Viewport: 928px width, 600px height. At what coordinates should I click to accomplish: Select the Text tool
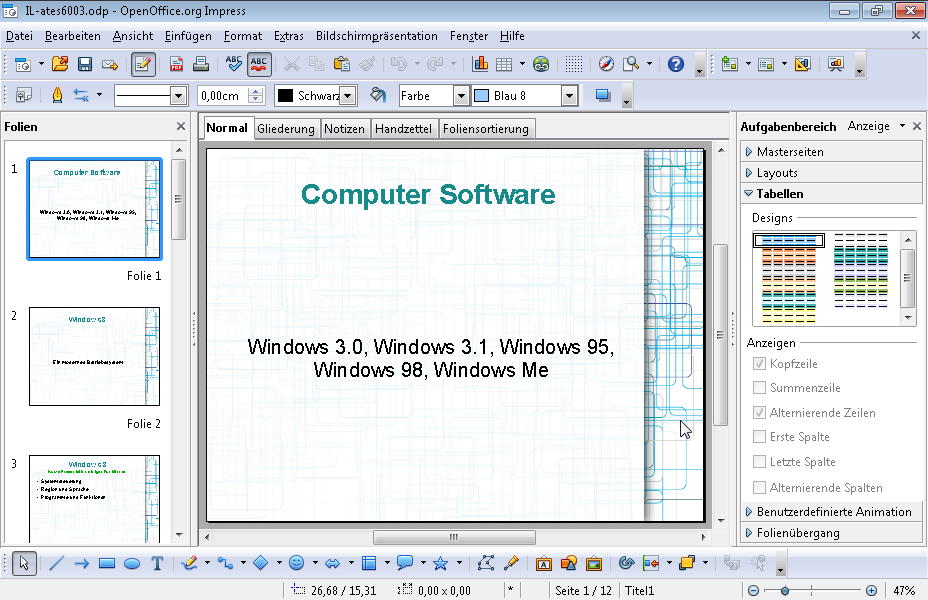pos(157,563)
